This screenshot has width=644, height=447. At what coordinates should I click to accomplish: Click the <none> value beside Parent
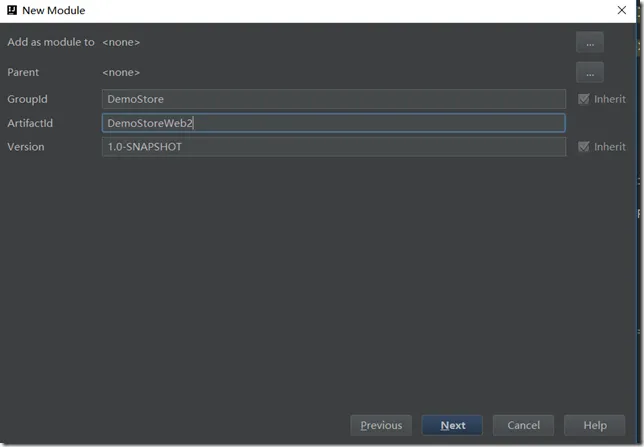(x=121, y=73)
